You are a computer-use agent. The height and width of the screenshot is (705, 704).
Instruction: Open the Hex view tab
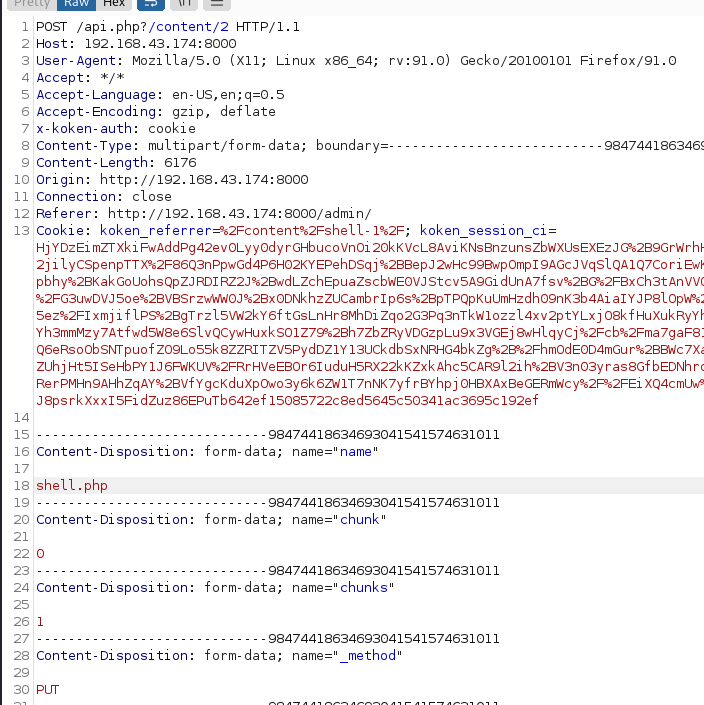tap(114, 4)
